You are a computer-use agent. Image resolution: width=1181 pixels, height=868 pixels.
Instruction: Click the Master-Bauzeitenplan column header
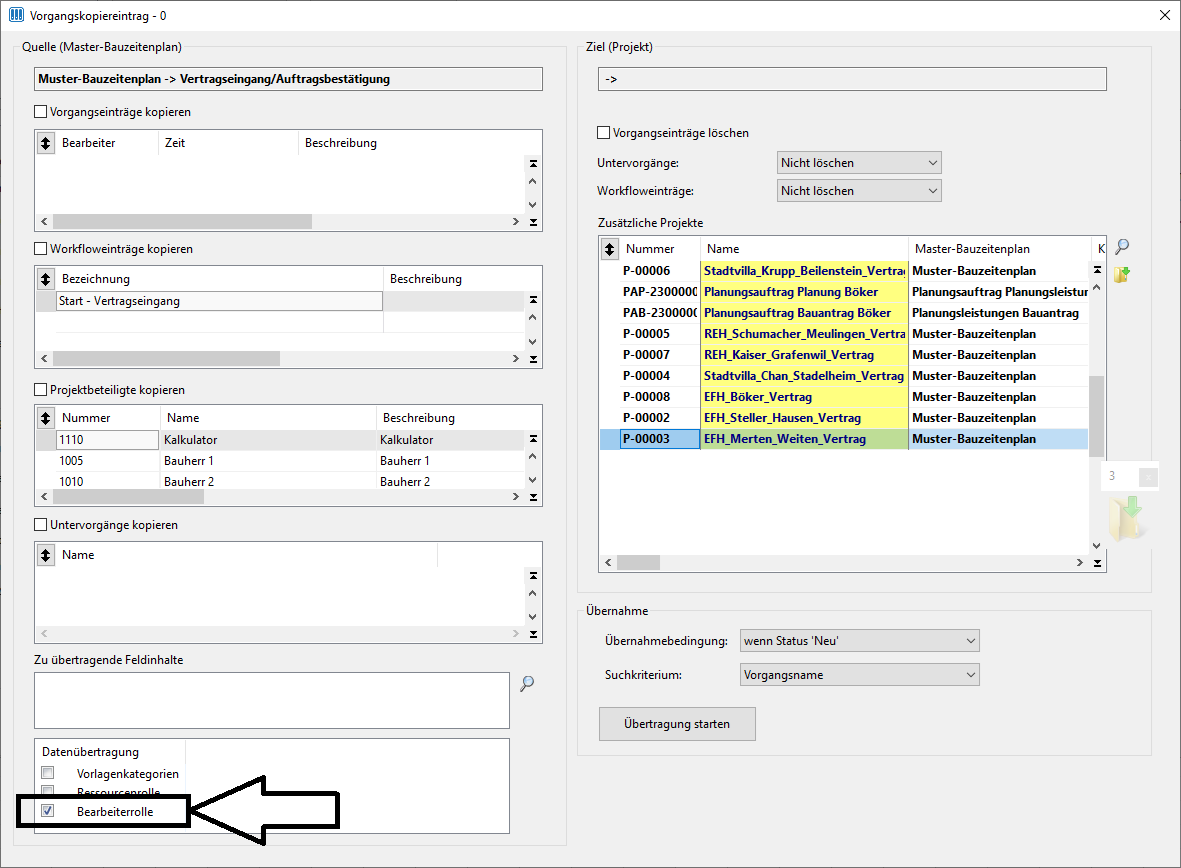(x=999, y=249)
